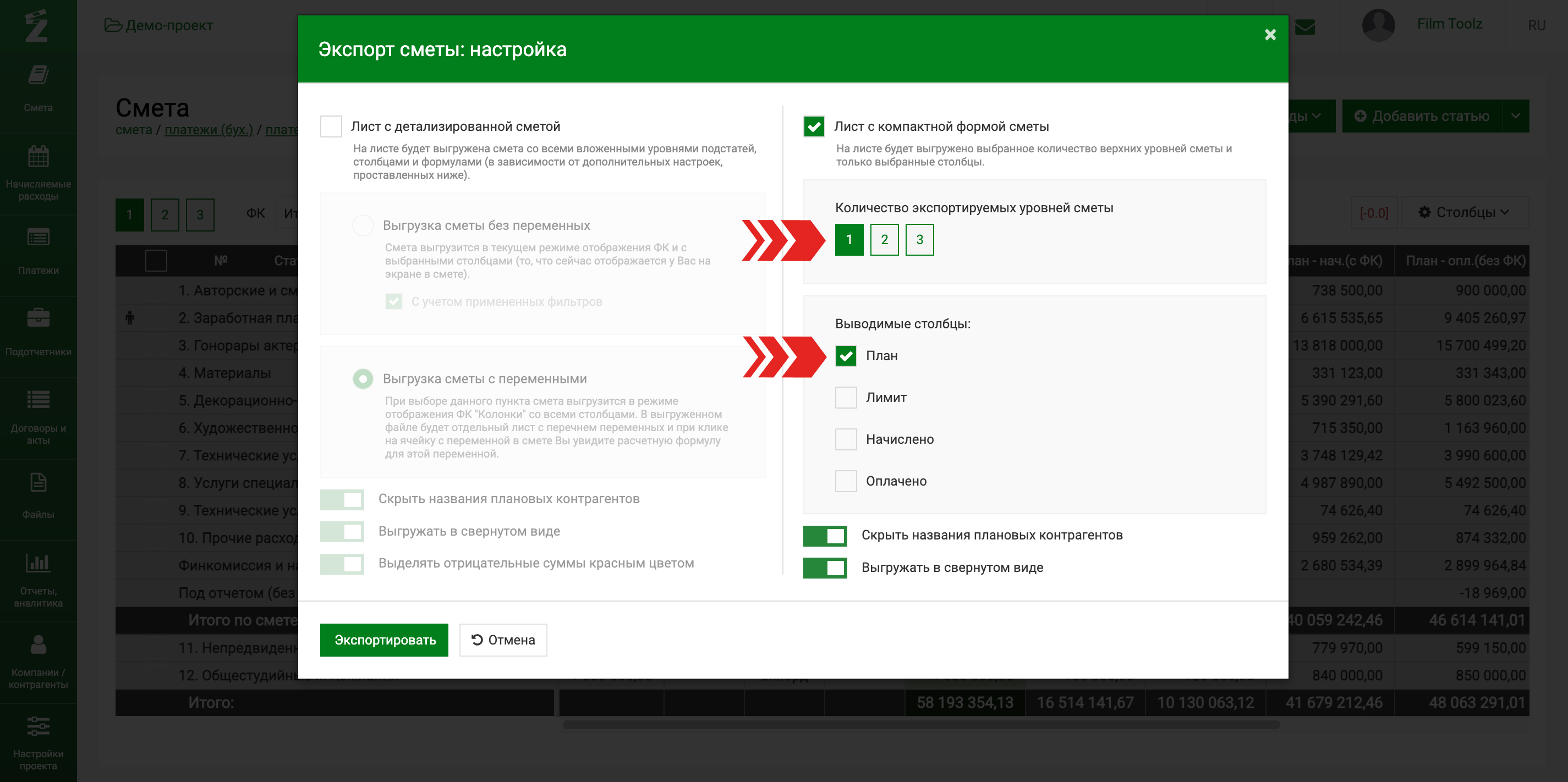This screenshot has width=1568, height=782.
Task: Click the 1. Авторские row
Action: 237,291
